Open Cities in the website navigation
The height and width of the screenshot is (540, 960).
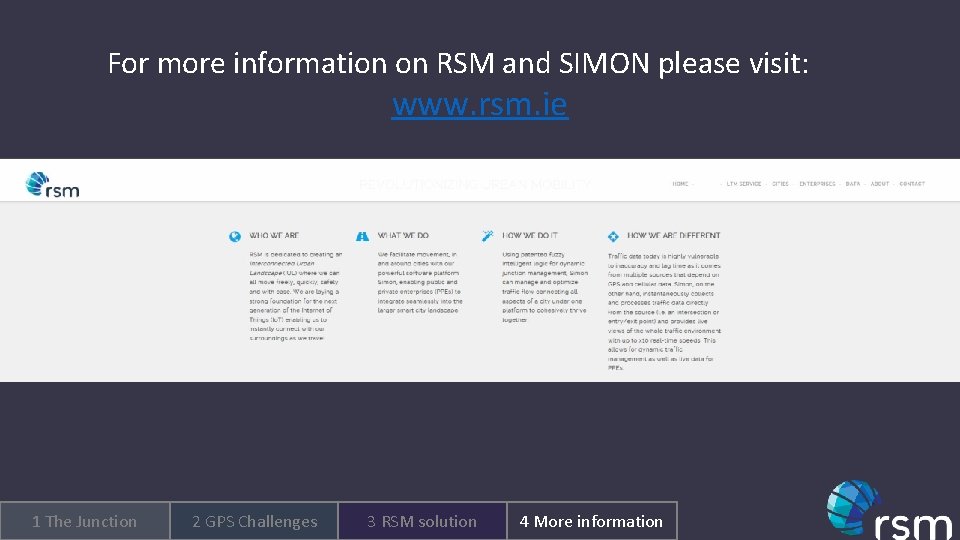[781, 184]
